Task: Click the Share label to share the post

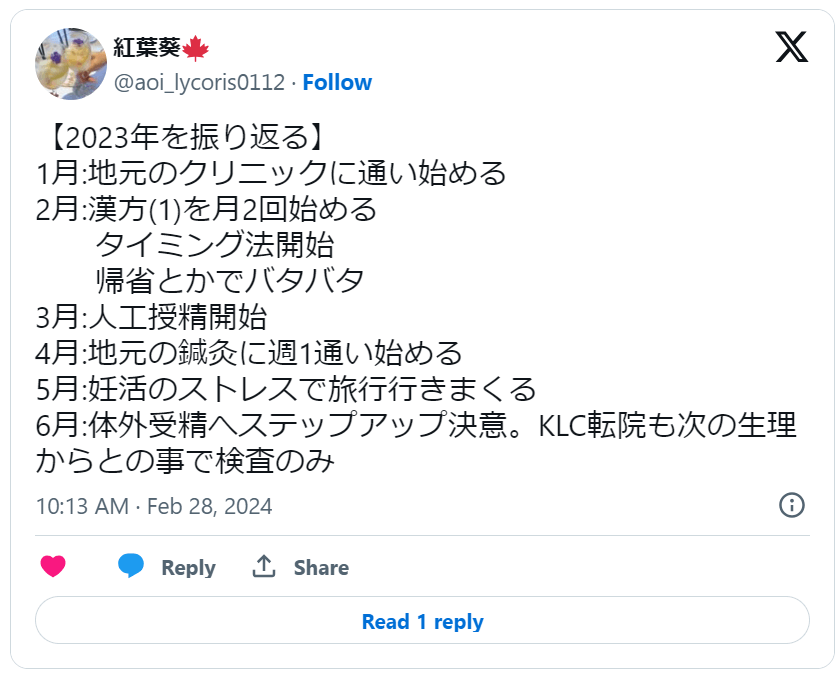Action: (321, 567)
